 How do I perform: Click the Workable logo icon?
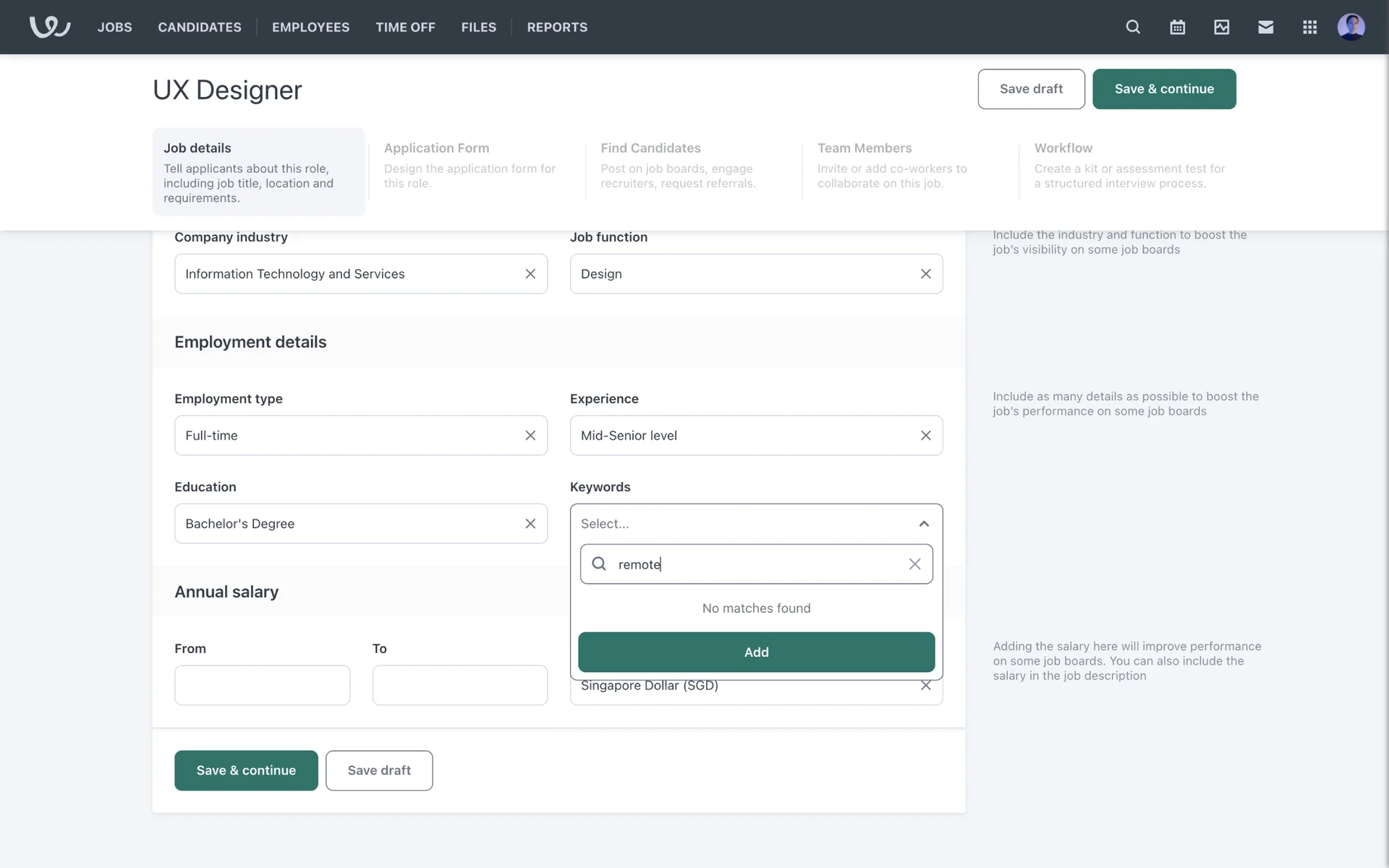click(49, 27)
